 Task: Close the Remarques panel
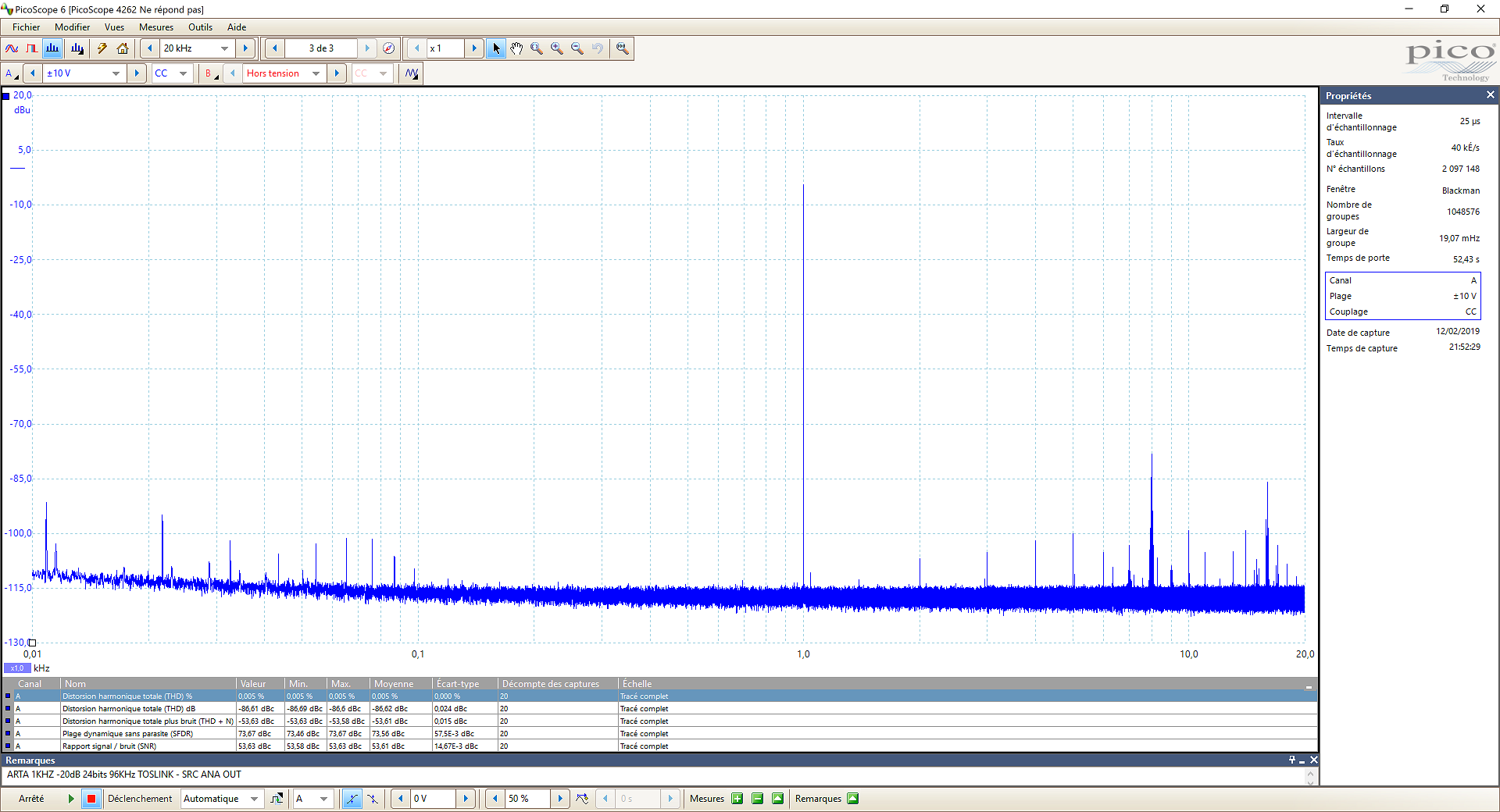point(1314,760)
